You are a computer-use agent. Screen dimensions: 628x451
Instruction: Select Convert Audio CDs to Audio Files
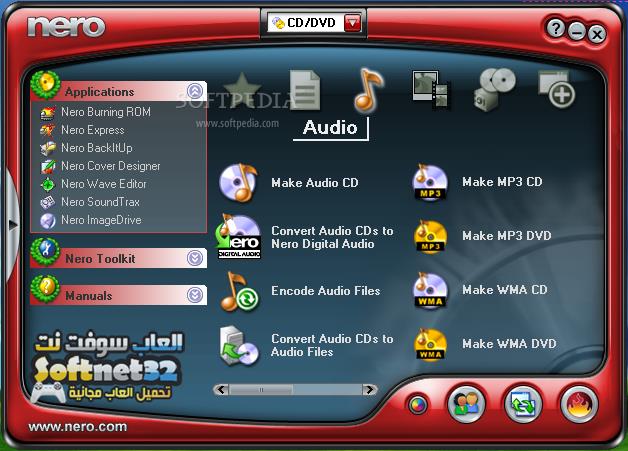(332, 345)
